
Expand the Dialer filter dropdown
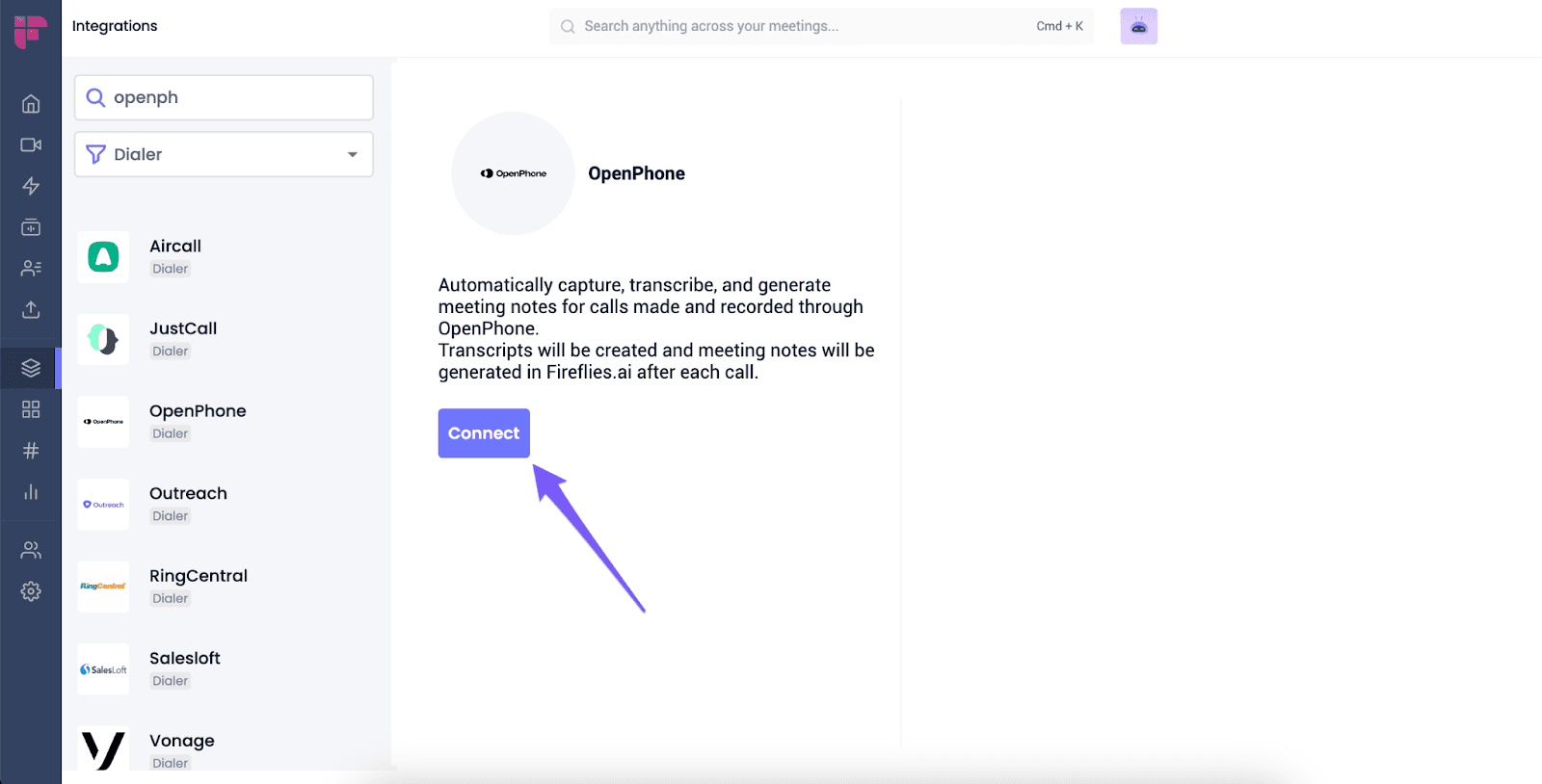tap(224, 154)
